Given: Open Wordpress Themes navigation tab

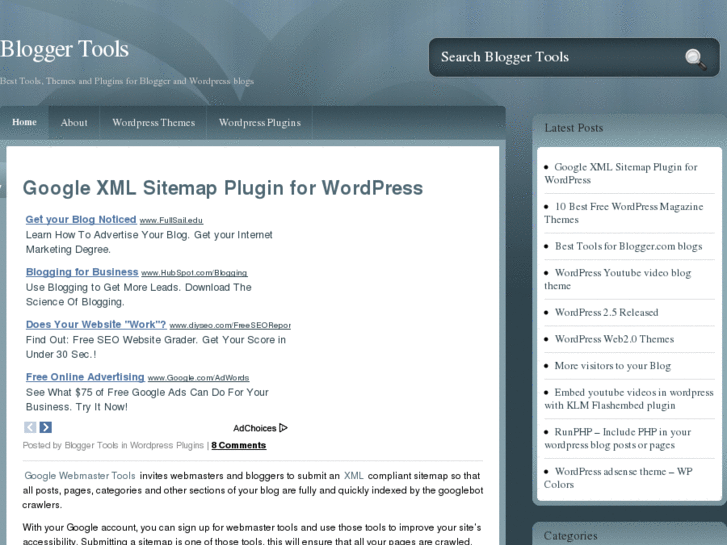Looking at the screenshot, I should 153,123.
